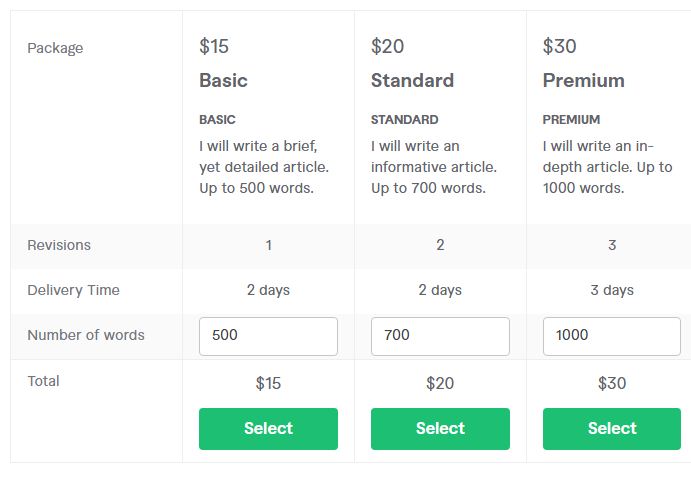
Task: Click the Standard package heading
Action: (x=412, y=81)
